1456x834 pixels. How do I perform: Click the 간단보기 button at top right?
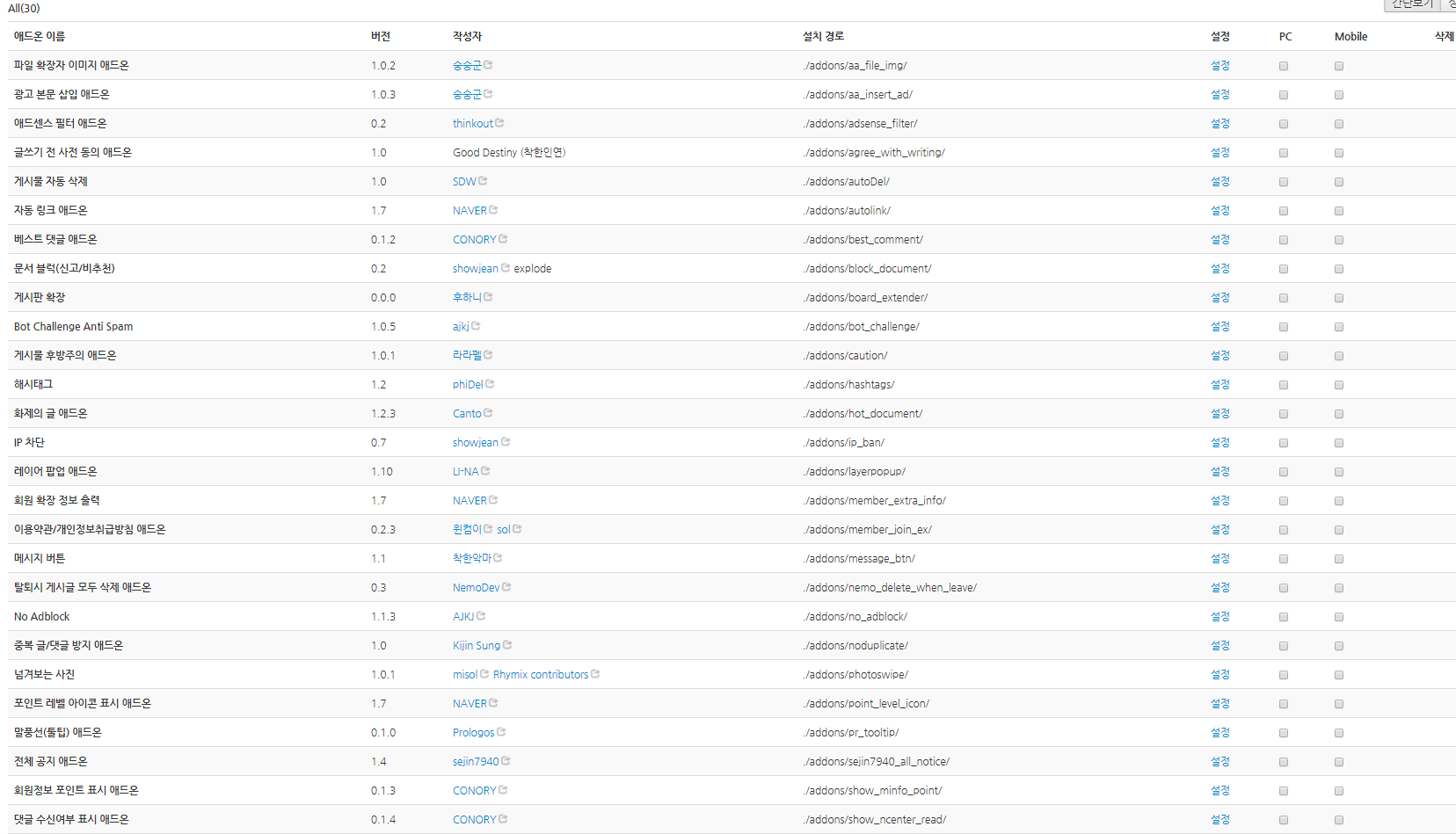(x=1412, y=4)
